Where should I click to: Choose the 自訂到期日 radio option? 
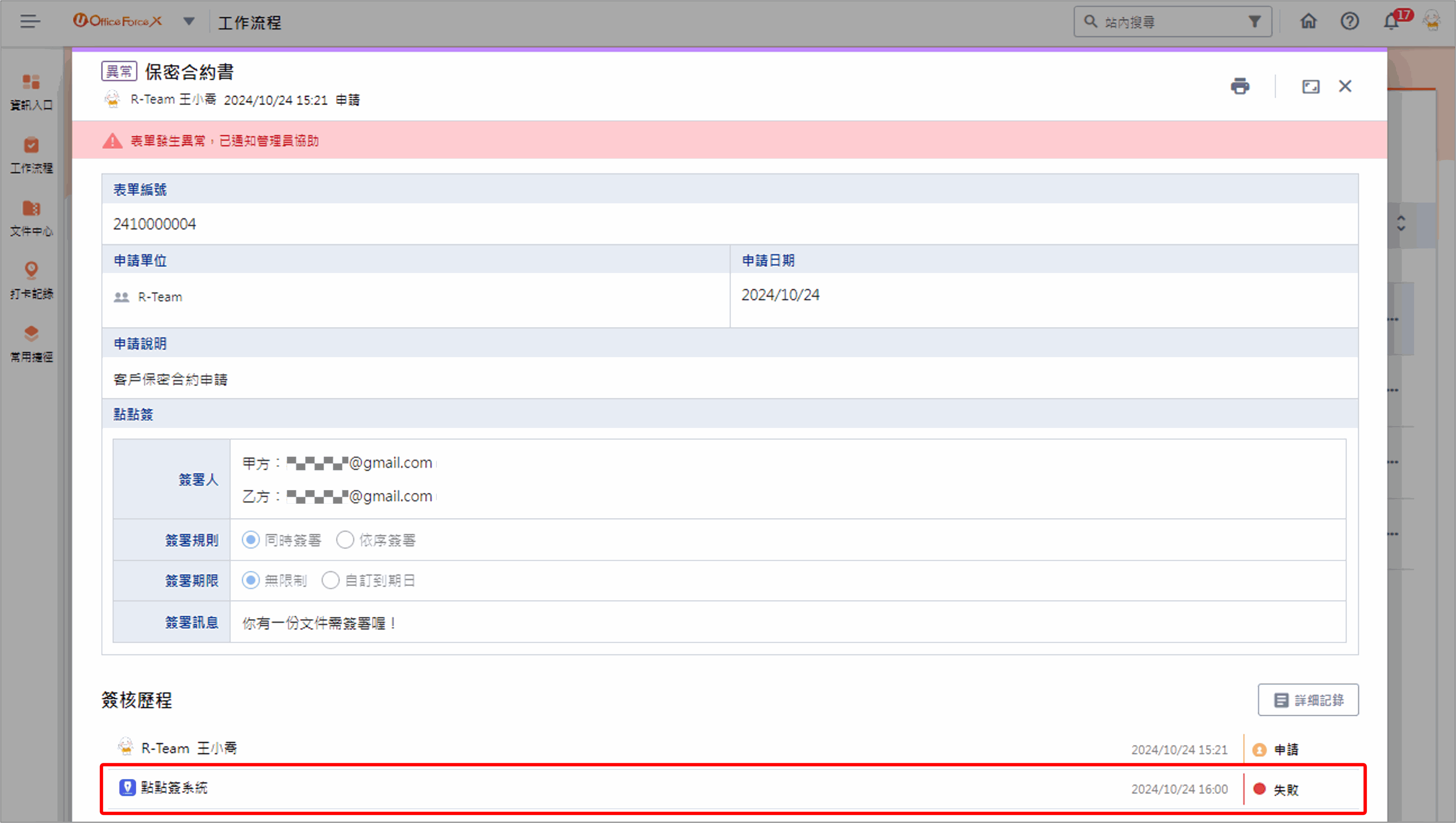click(330, 581)
